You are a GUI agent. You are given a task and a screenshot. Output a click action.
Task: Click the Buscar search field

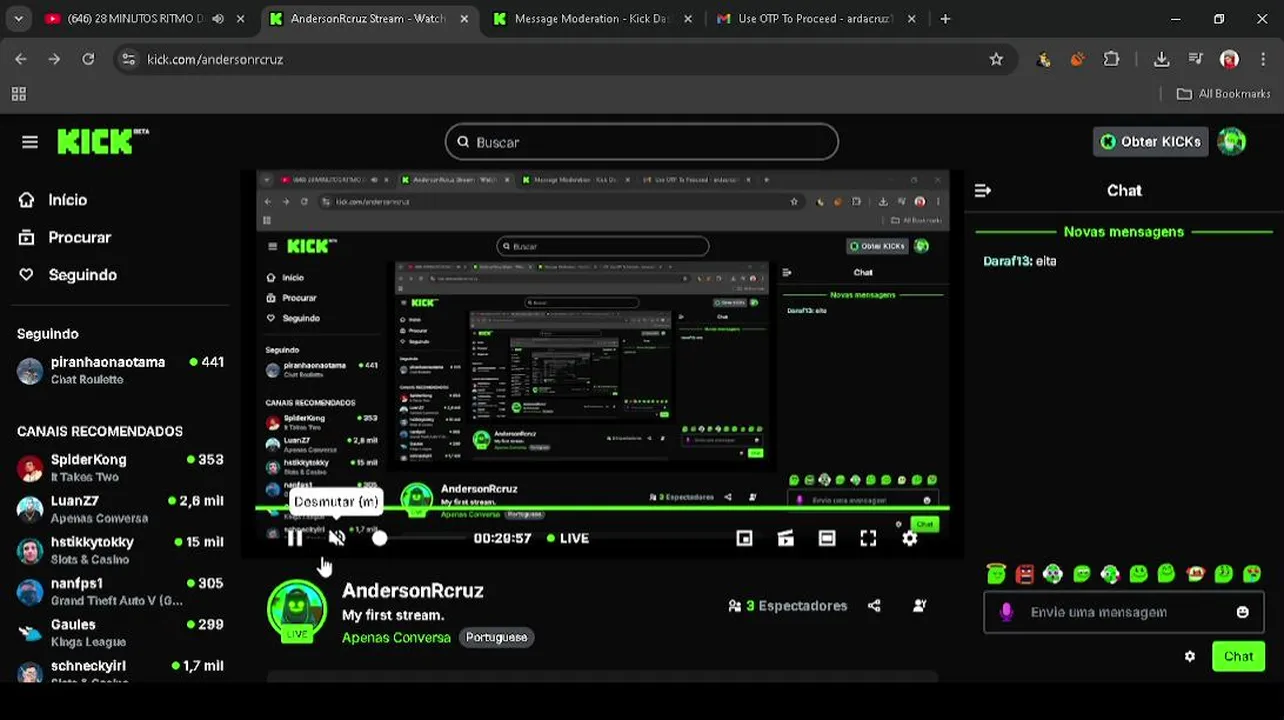tap(641, 142)
